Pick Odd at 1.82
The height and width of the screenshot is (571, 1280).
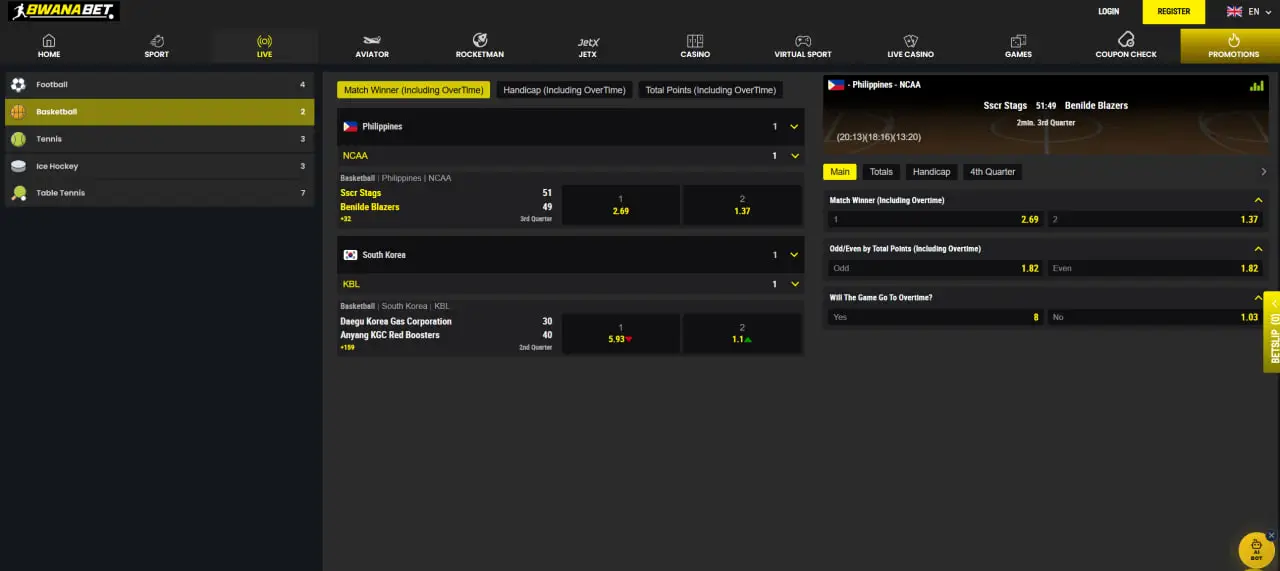[934, 268]
